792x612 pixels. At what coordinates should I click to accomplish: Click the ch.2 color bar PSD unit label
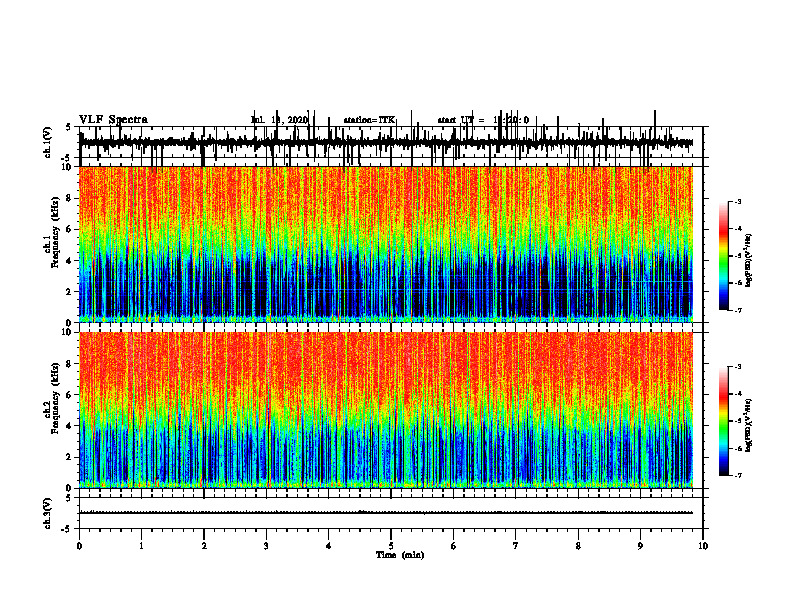click(x=750, y=426)
